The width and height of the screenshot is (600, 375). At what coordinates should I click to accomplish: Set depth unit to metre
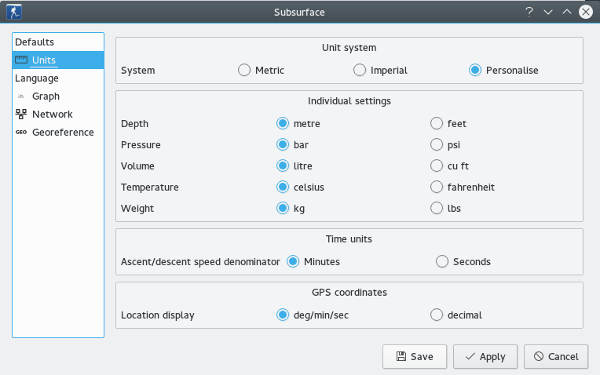point(298,124)
